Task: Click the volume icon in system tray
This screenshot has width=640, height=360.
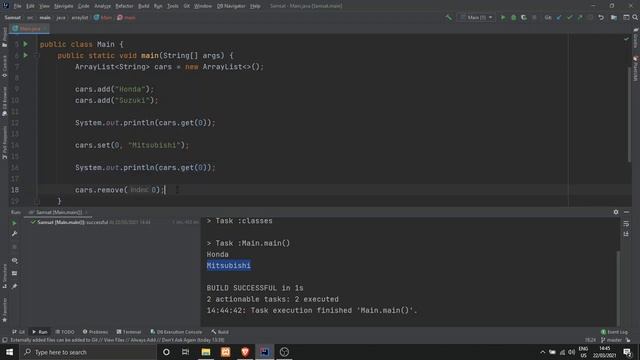Action: (571, 352)
